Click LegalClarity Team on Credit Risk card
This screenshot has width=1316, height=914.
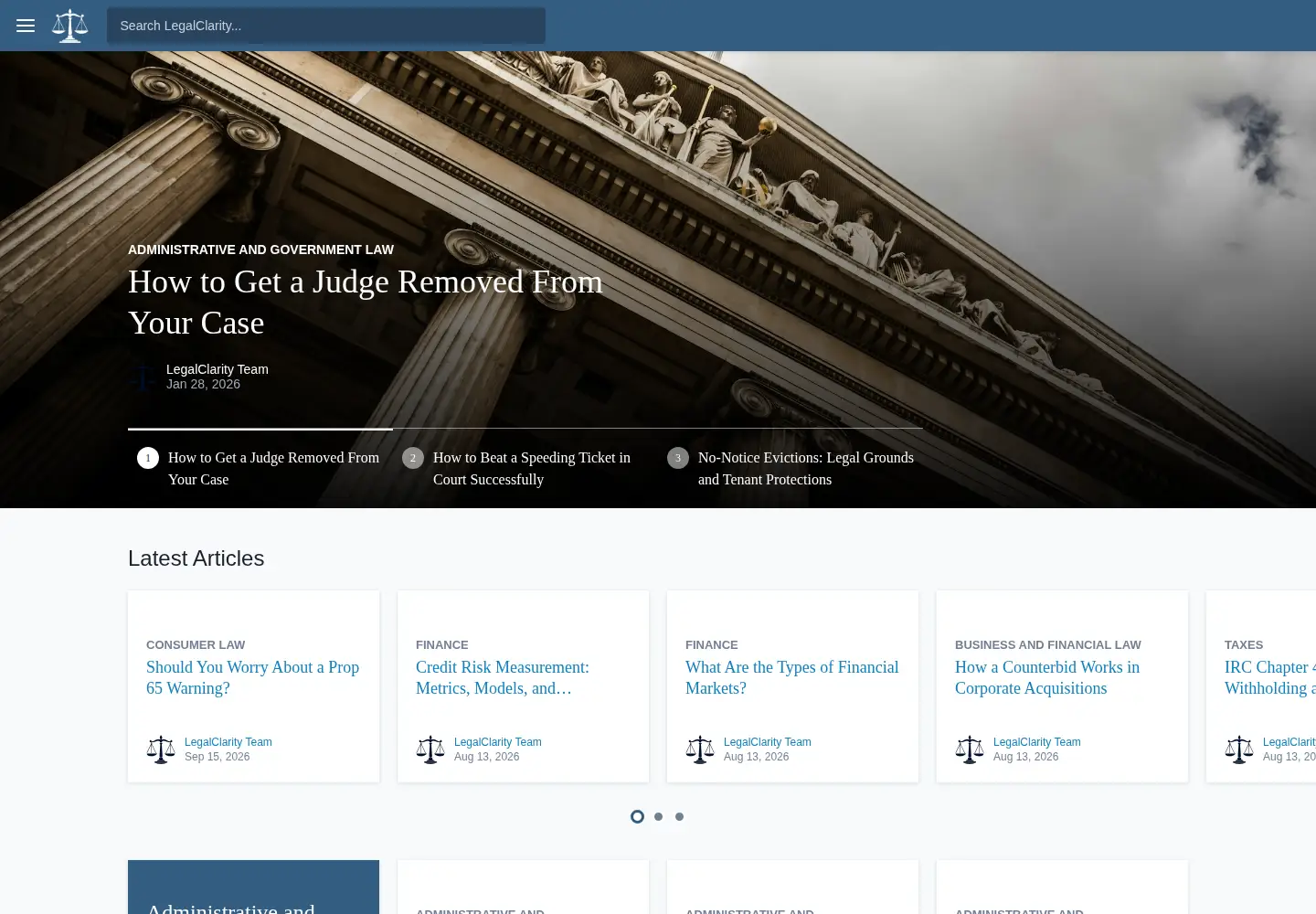498,742
